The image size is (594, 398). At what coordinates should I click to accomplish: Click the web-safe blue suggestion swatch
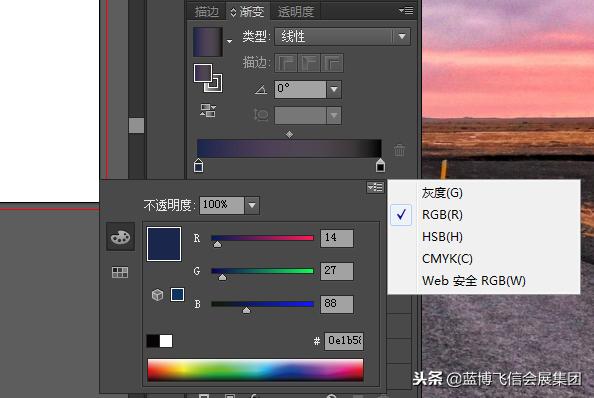[x=177, y=294]
